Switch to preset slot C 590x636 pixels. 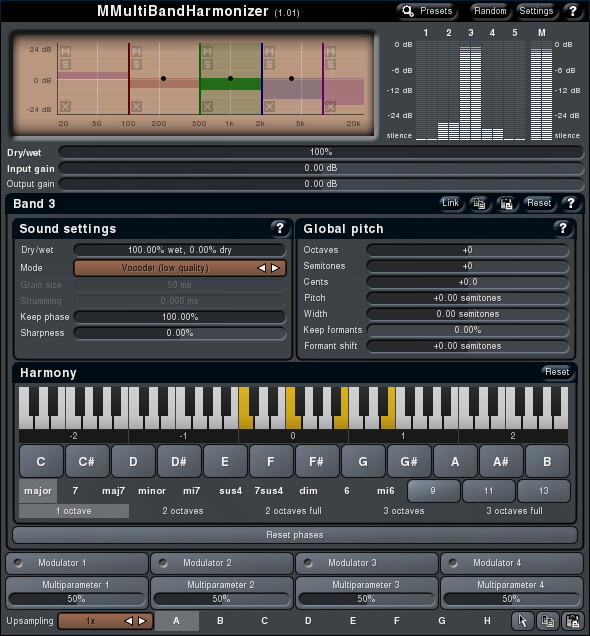click(x=264, y=621)
